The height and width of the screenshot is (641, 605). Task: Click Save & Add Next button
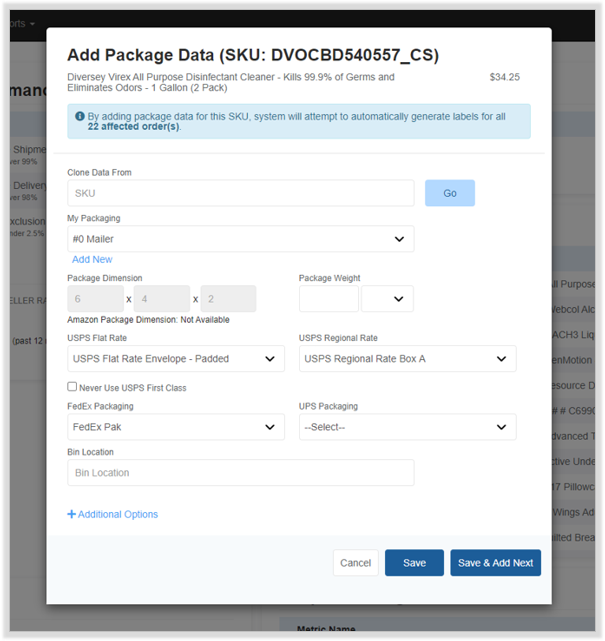[x=495, y=563]
